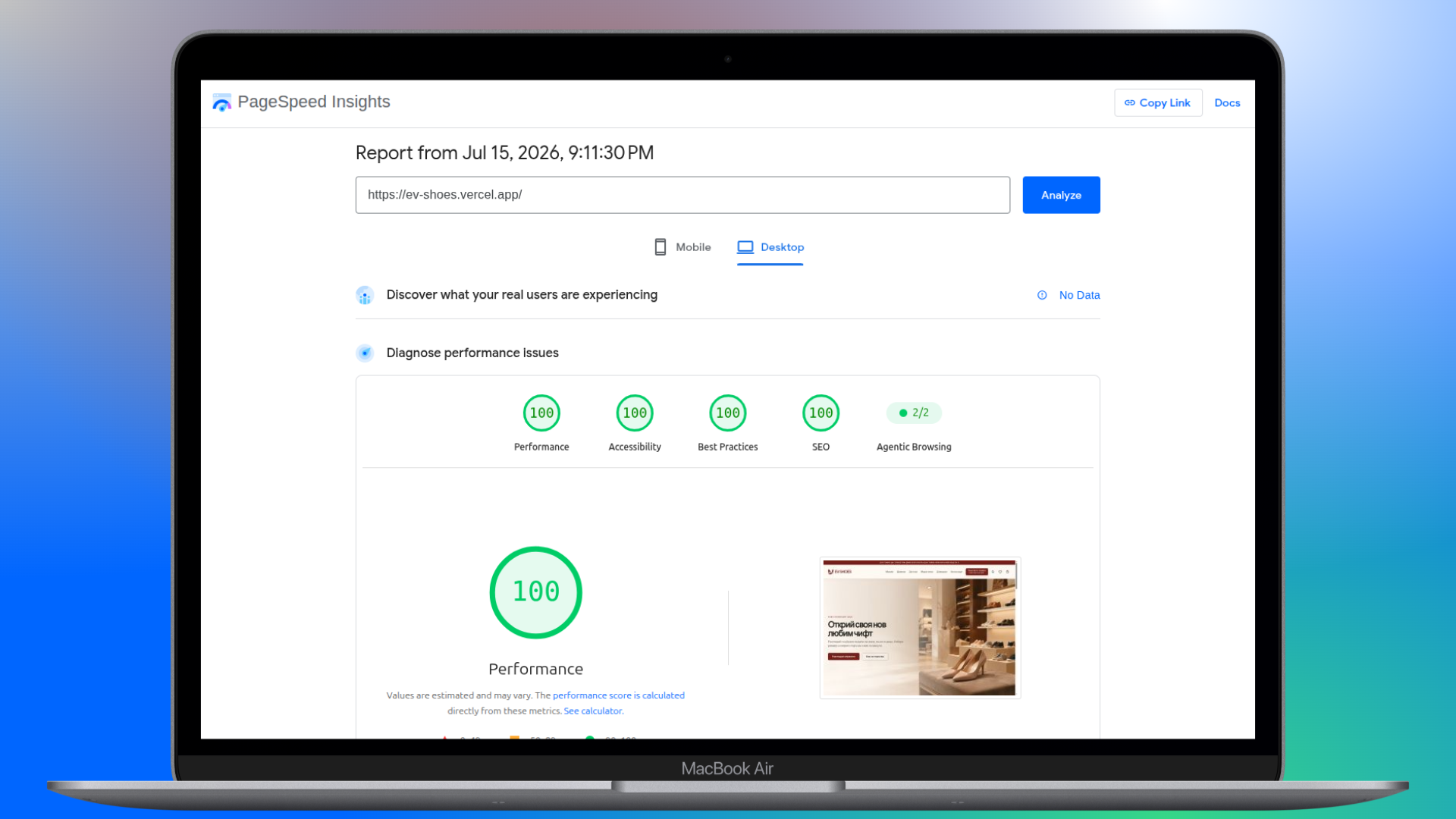Click Discover what your real users are experiencing
This screenshot has height=819, width=1456.
522,295
